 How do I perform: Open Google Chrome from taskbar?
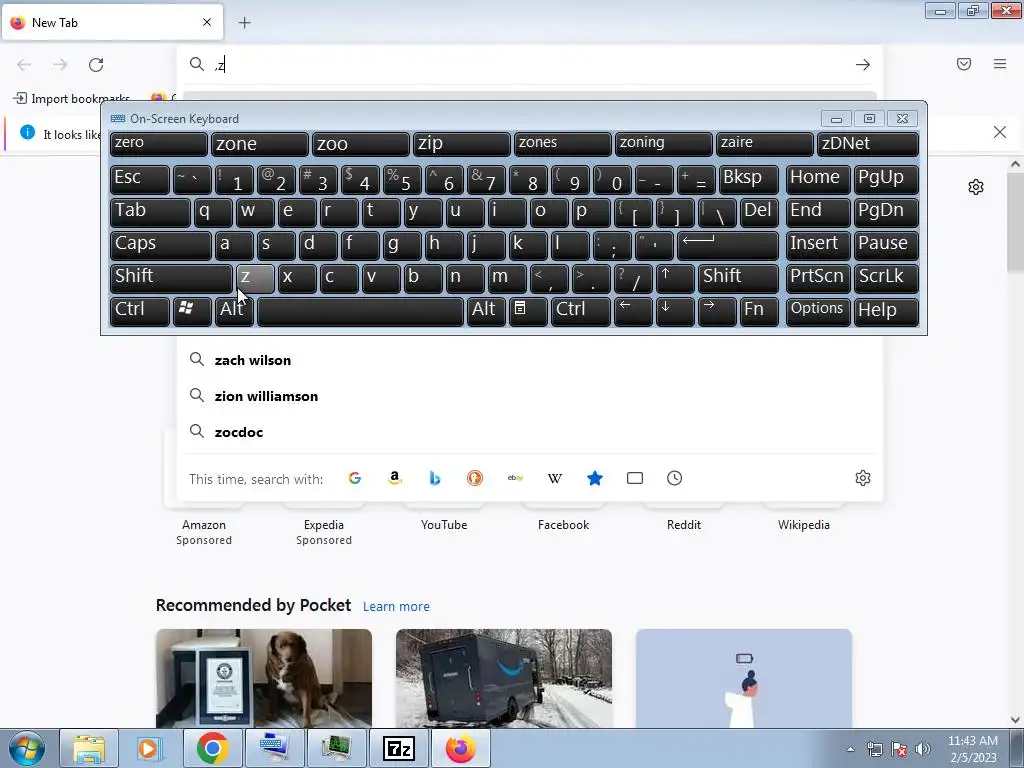212,748
